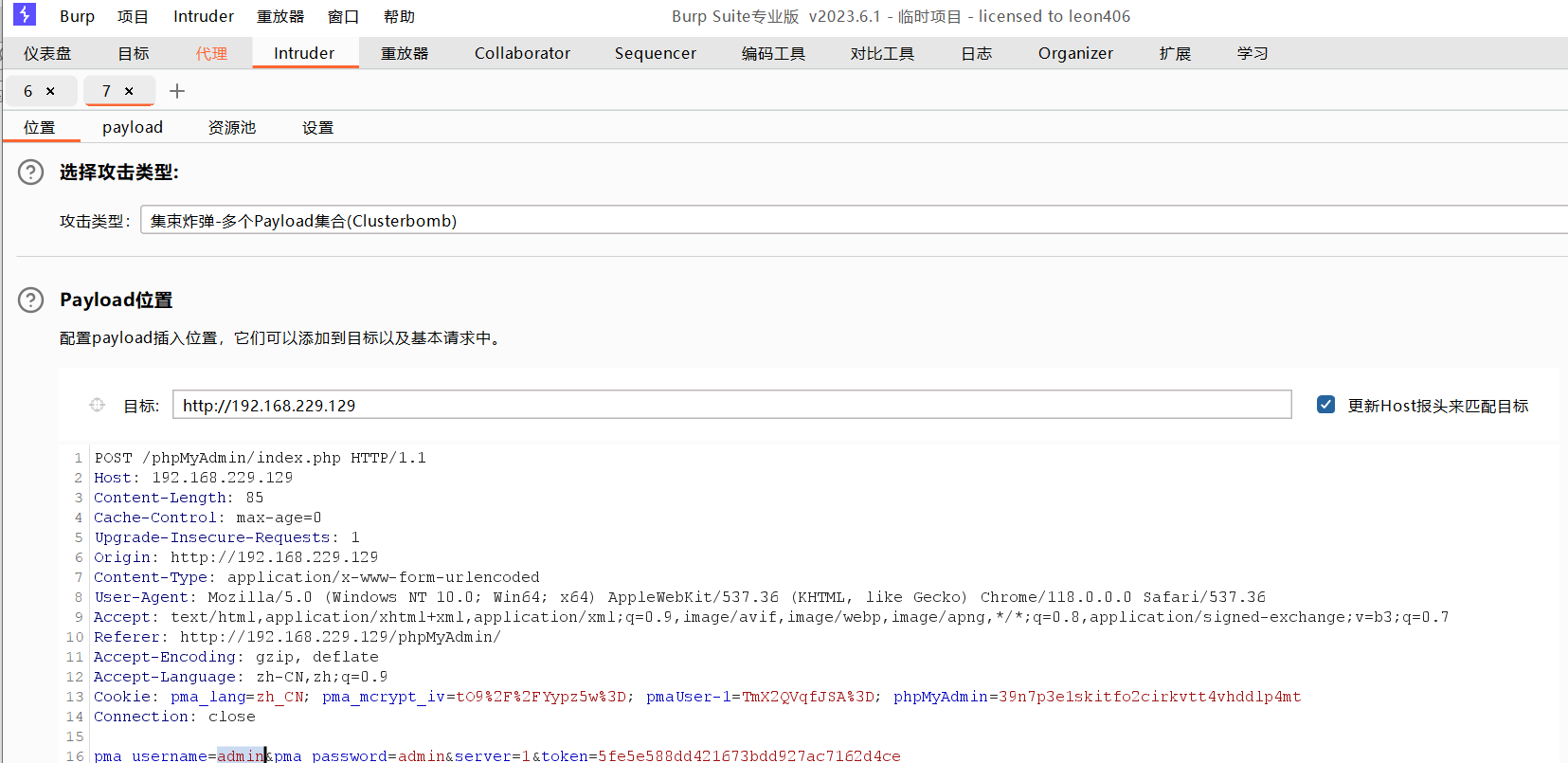This screenshot has width=1568, height=763.
Task: Open the 对比工具 tab
Action: 882,53
